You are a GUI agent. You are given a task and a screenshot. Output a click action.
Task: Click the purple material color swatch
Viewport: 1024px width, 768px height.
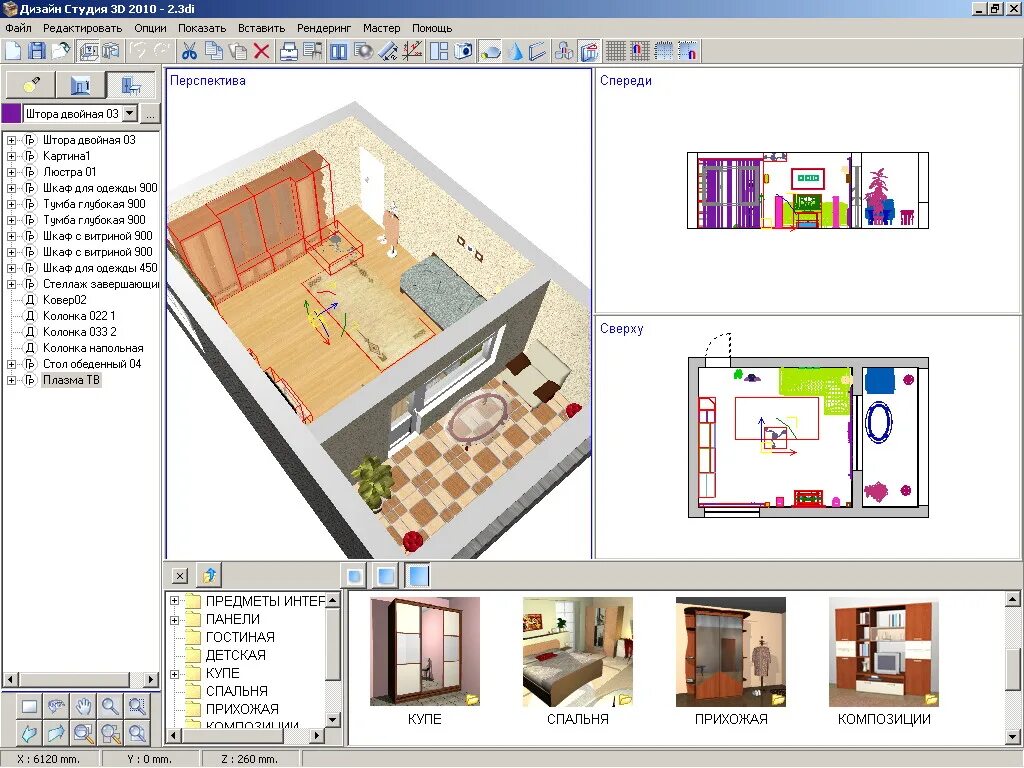[x=11, y=113]
